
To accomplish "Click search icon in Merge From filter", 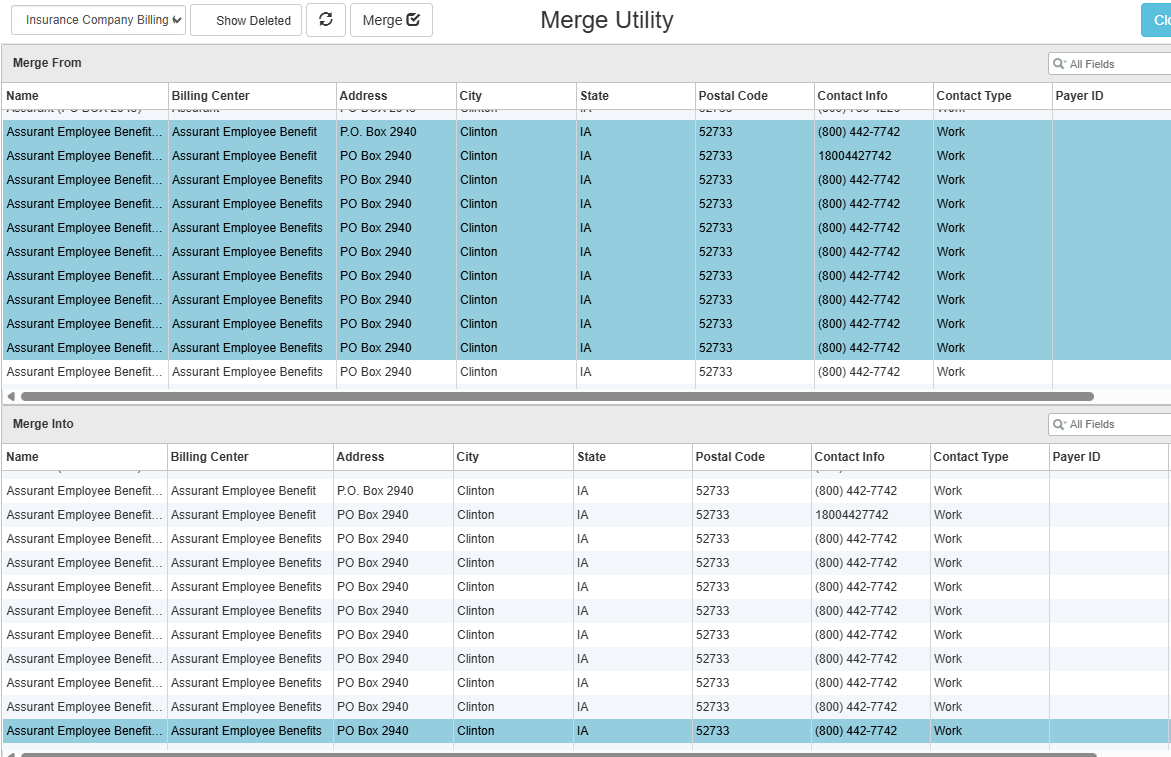I will click(x=1059, y=64).
